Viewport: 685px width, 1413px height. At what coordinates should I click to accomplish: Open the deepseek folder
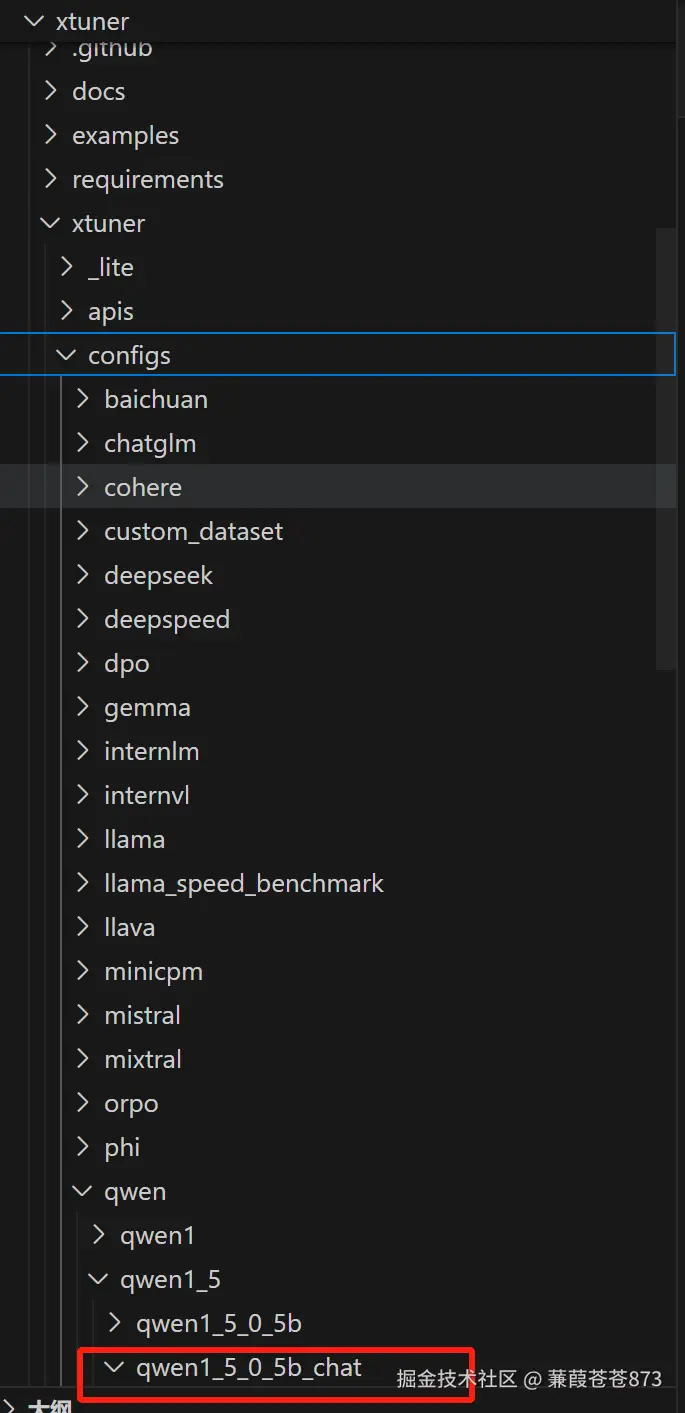pos(158,575)
